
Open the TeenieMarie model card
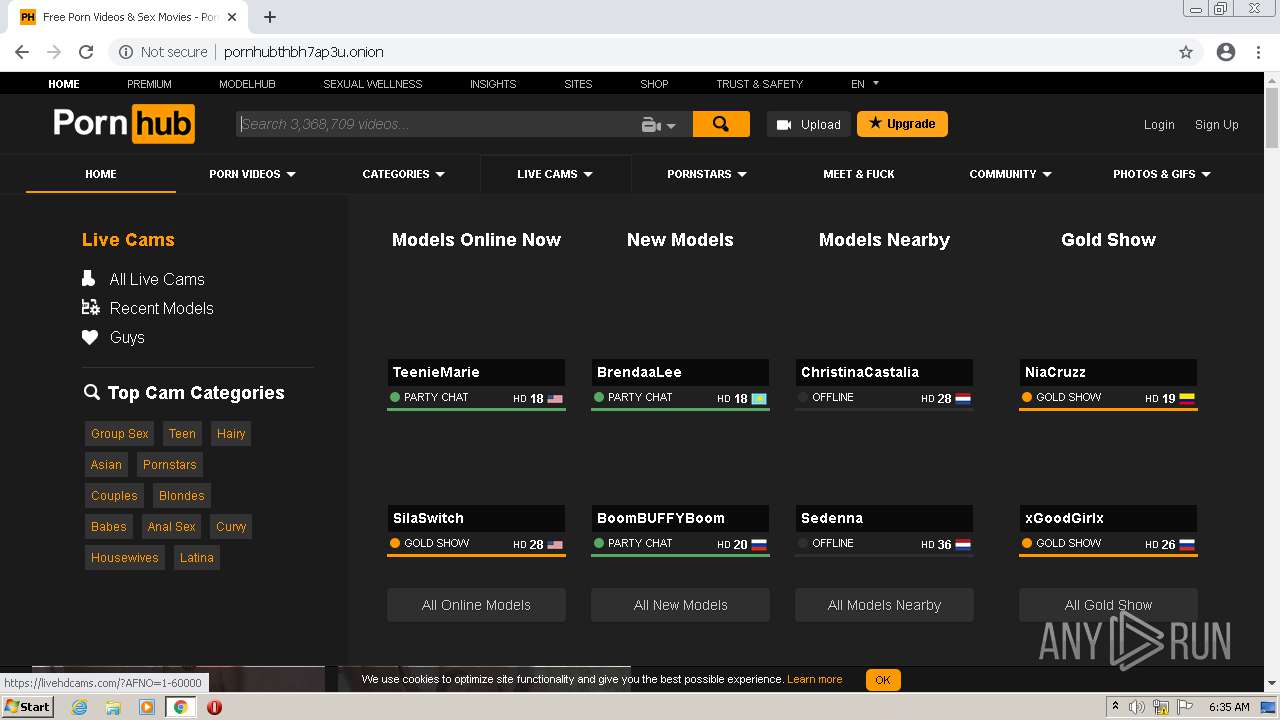[476, 385]
